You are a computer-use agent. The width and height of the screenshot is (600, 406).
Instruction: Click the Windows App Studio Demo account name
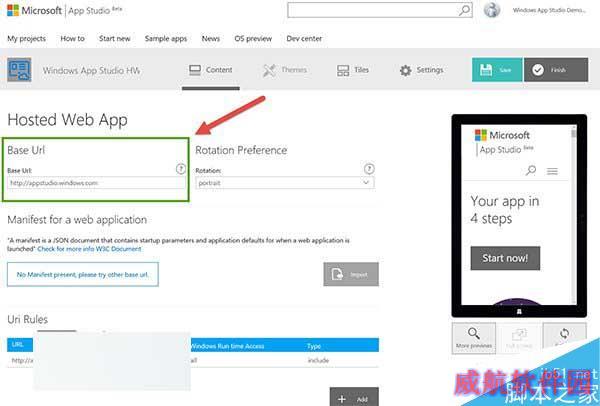click(549, 10)
